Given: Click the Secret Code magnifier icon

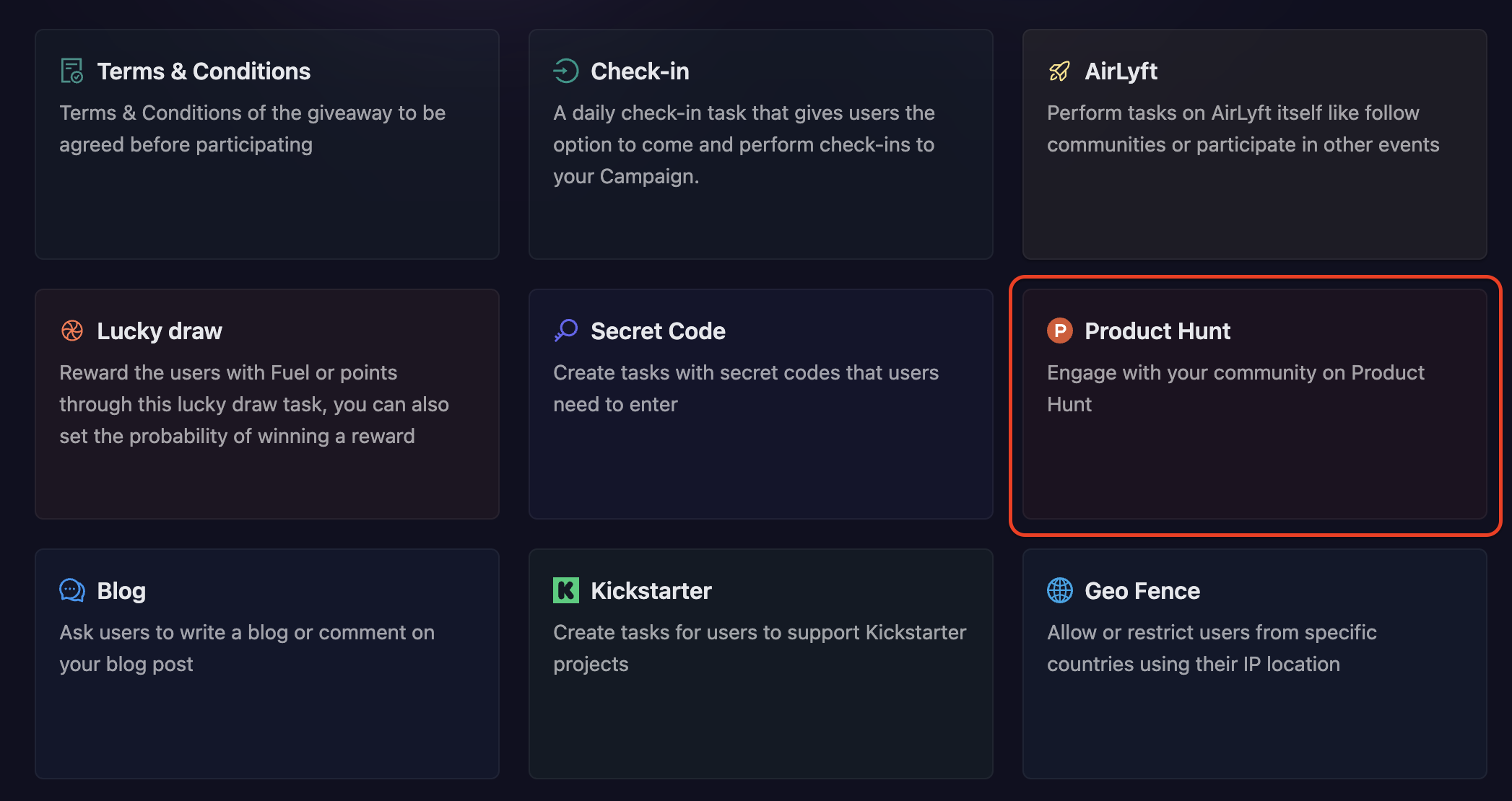Looking at the screenshot, I should (x=565, y=331).
